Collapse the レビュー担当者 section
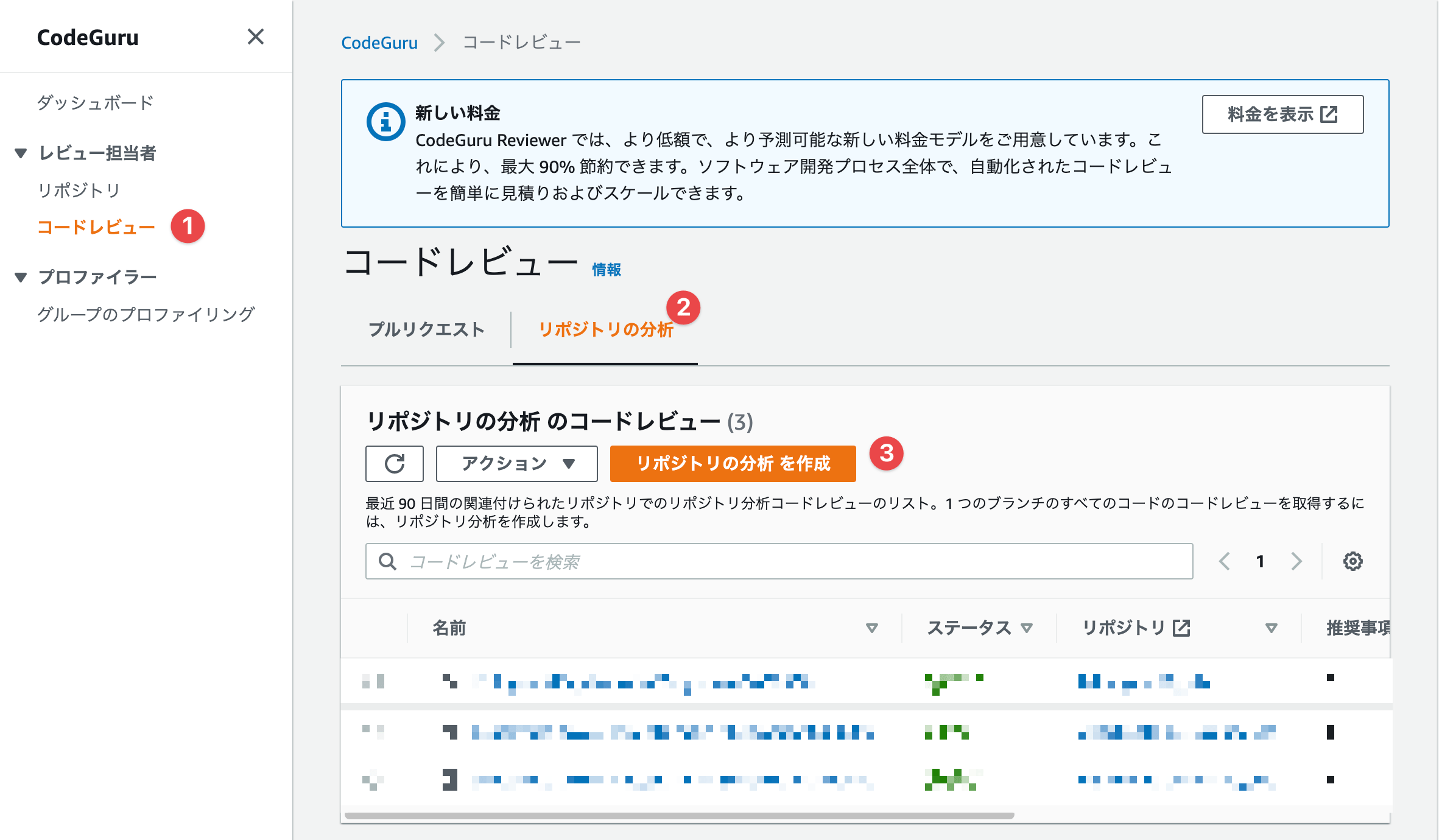Image resolution: width=1442 pixels, height=840 pixels. pyautogui.click(x=20, y=153)
